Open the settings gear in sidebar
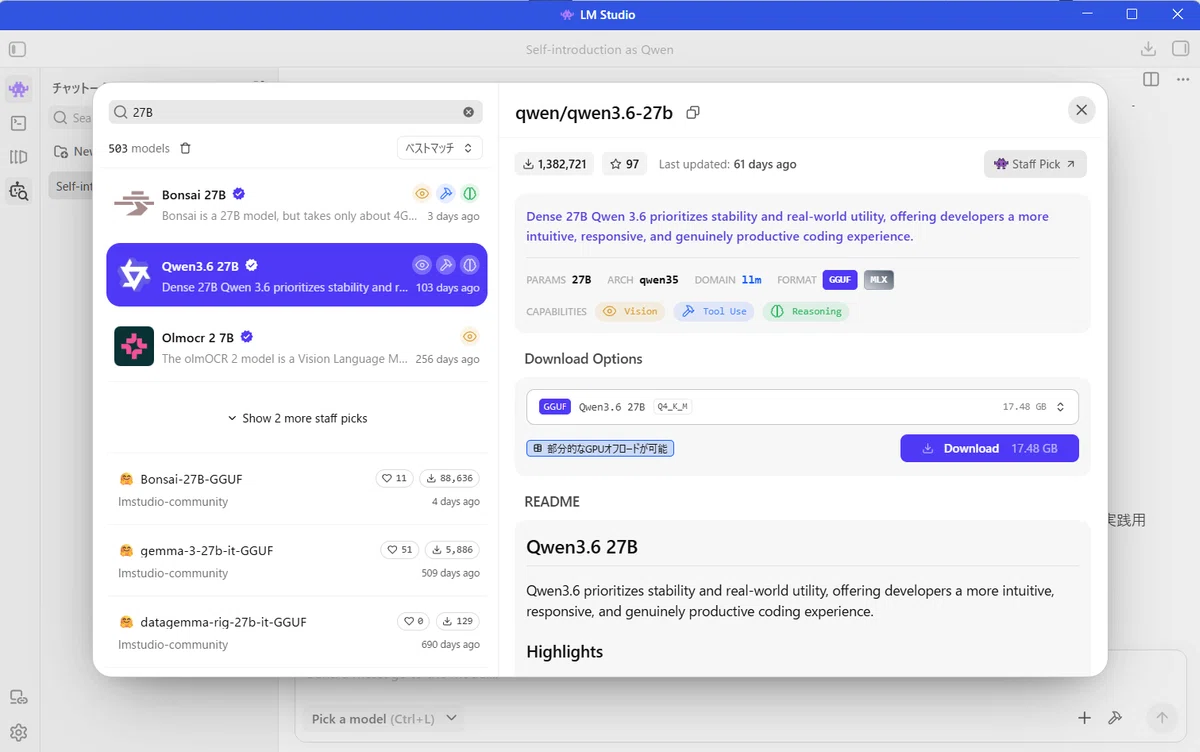Image resolution: width=1200 pixels, height=752 pixels. click(x=18, y=732)
